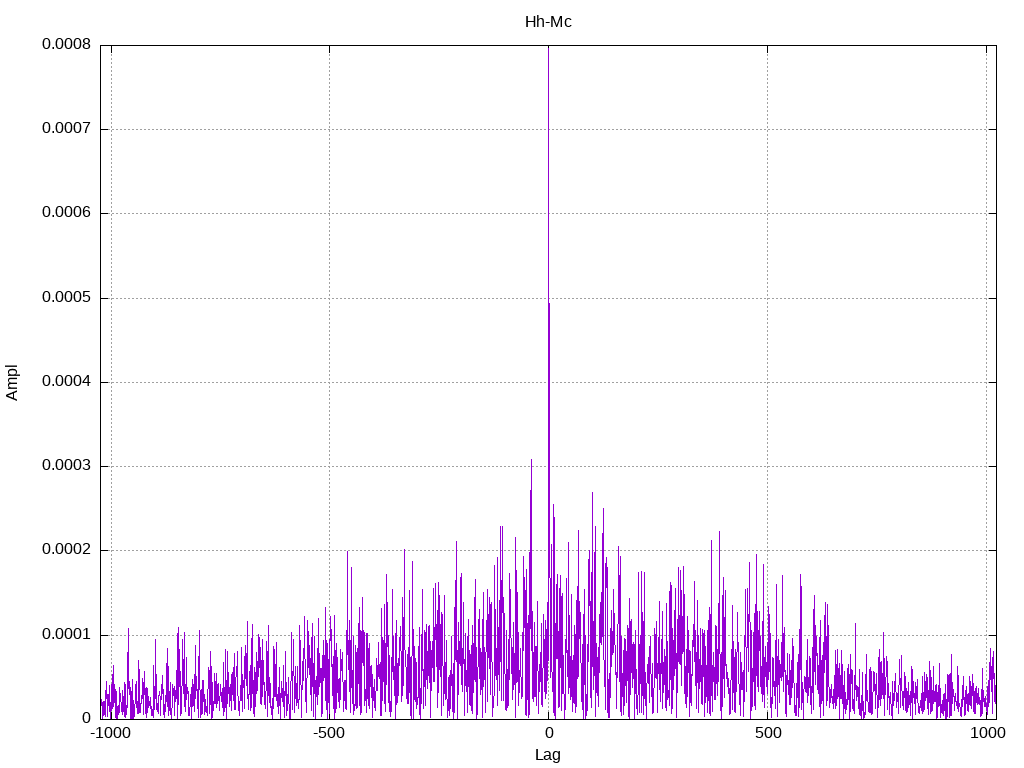
Task: Click the Lag x-axis label
Action: pos(548,755)
